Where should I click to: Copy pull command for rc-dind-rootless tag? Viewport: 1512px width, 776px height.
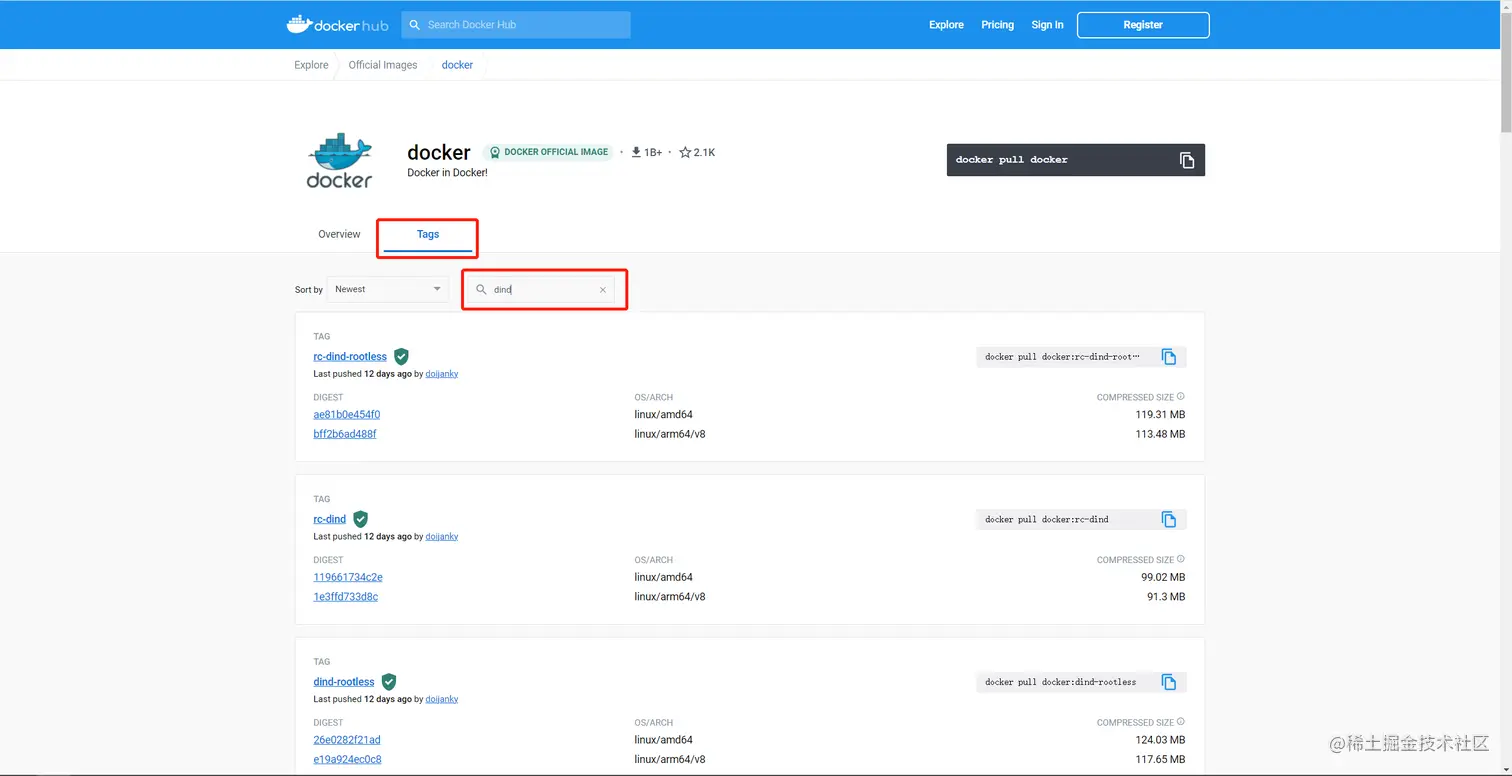[1169, 357]
